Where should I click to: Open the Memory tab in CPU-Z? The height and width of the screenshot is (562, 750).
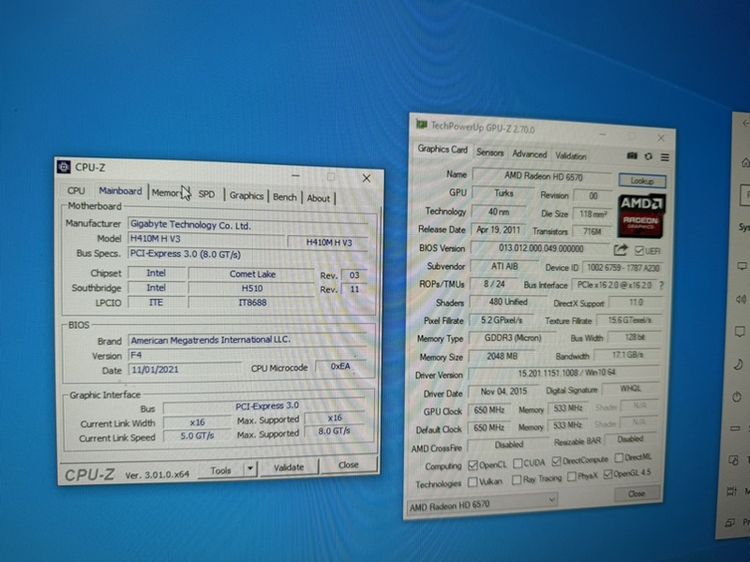click(166, 193)
